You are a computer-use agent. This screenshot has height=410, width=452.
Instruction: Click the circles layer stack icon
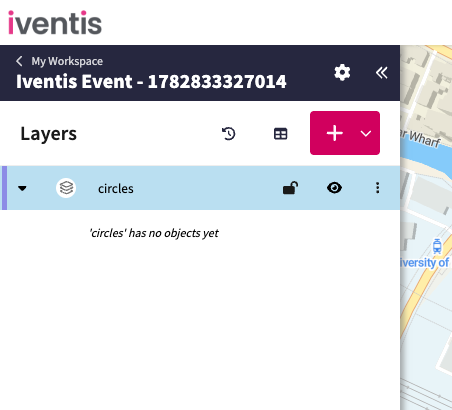click(x=66, y=188)
